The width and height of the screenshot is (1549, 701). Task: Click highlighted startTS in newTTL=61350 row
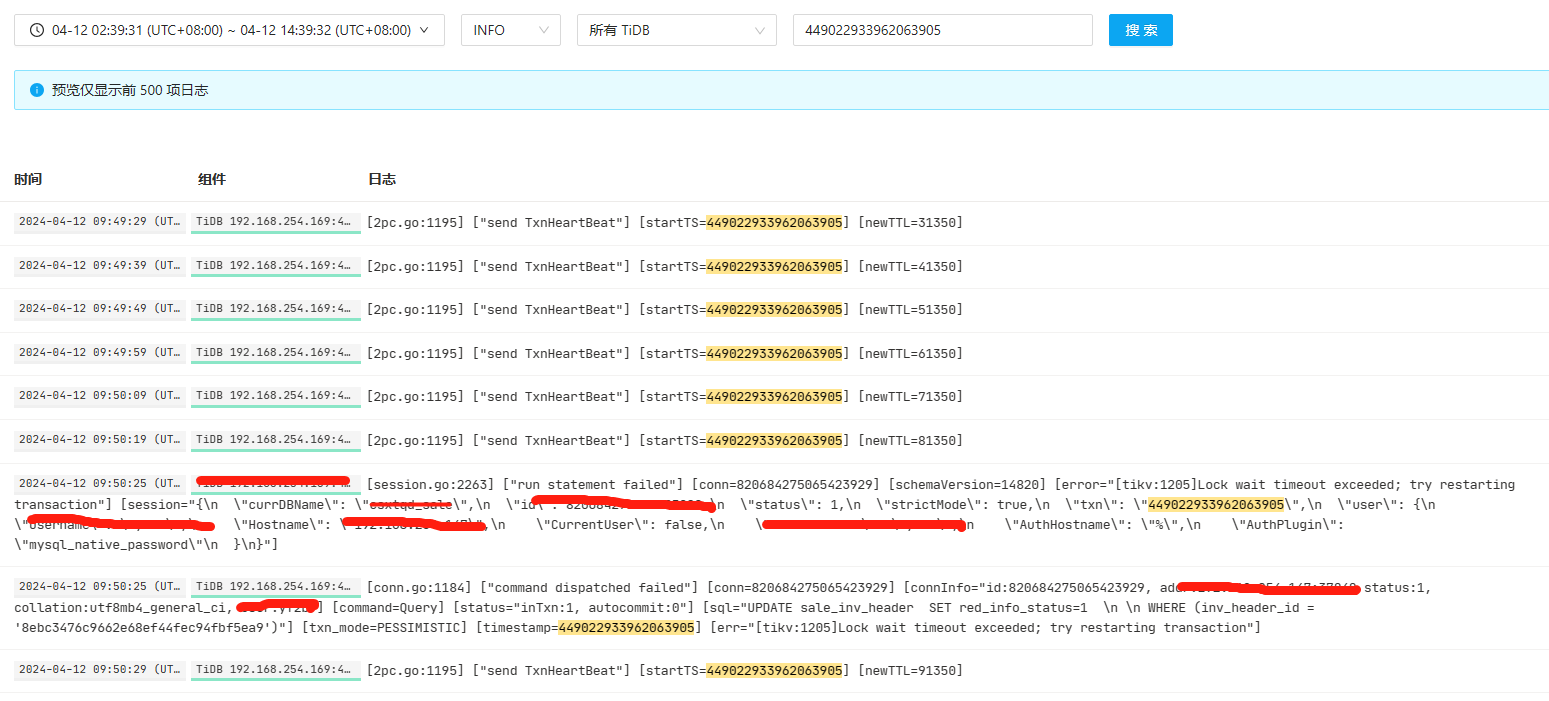(774, 353)
